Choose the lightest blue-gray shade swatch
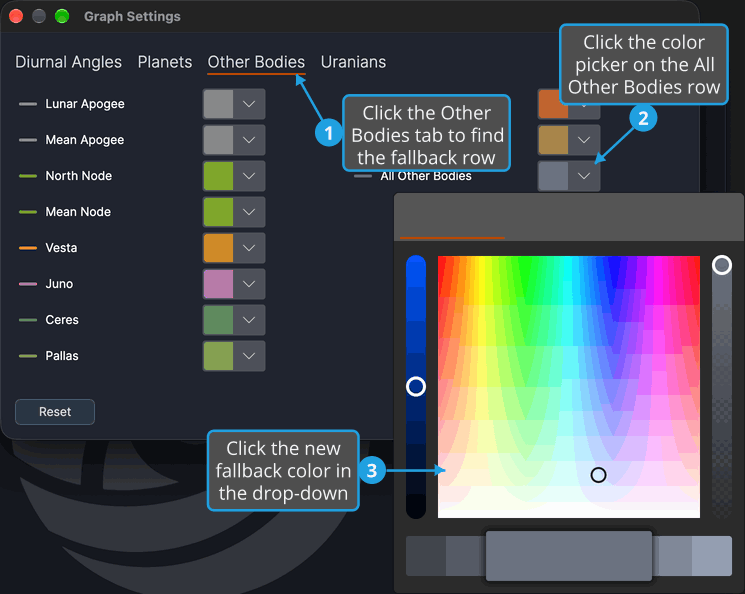Image resolution: width=745 pixels, height=594 pixels. tap(712, 556)
